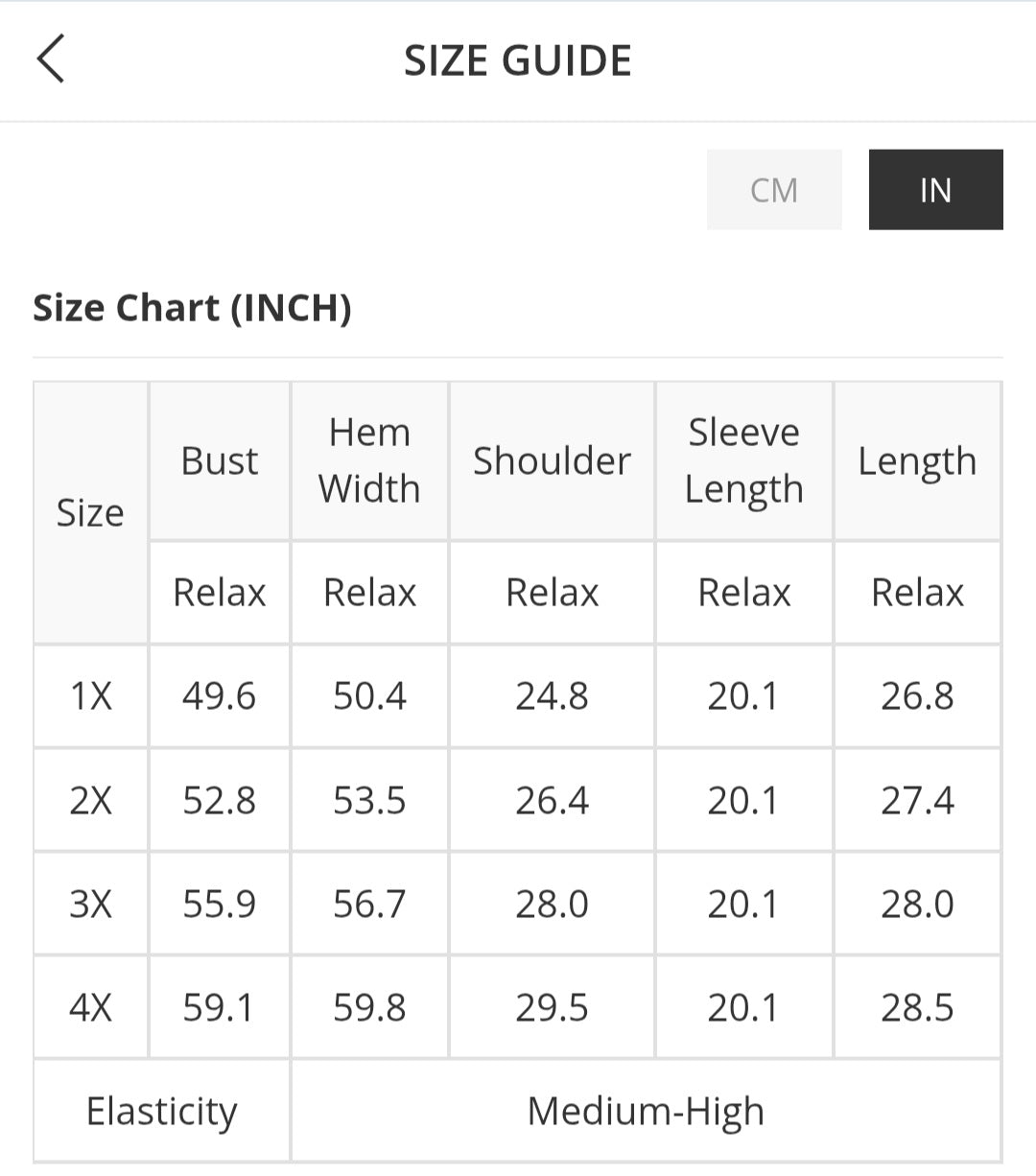Image resolution: width=1036 pixels, height=1176 pixels.
Task: Click the Length column header
Action: [917, 461]
